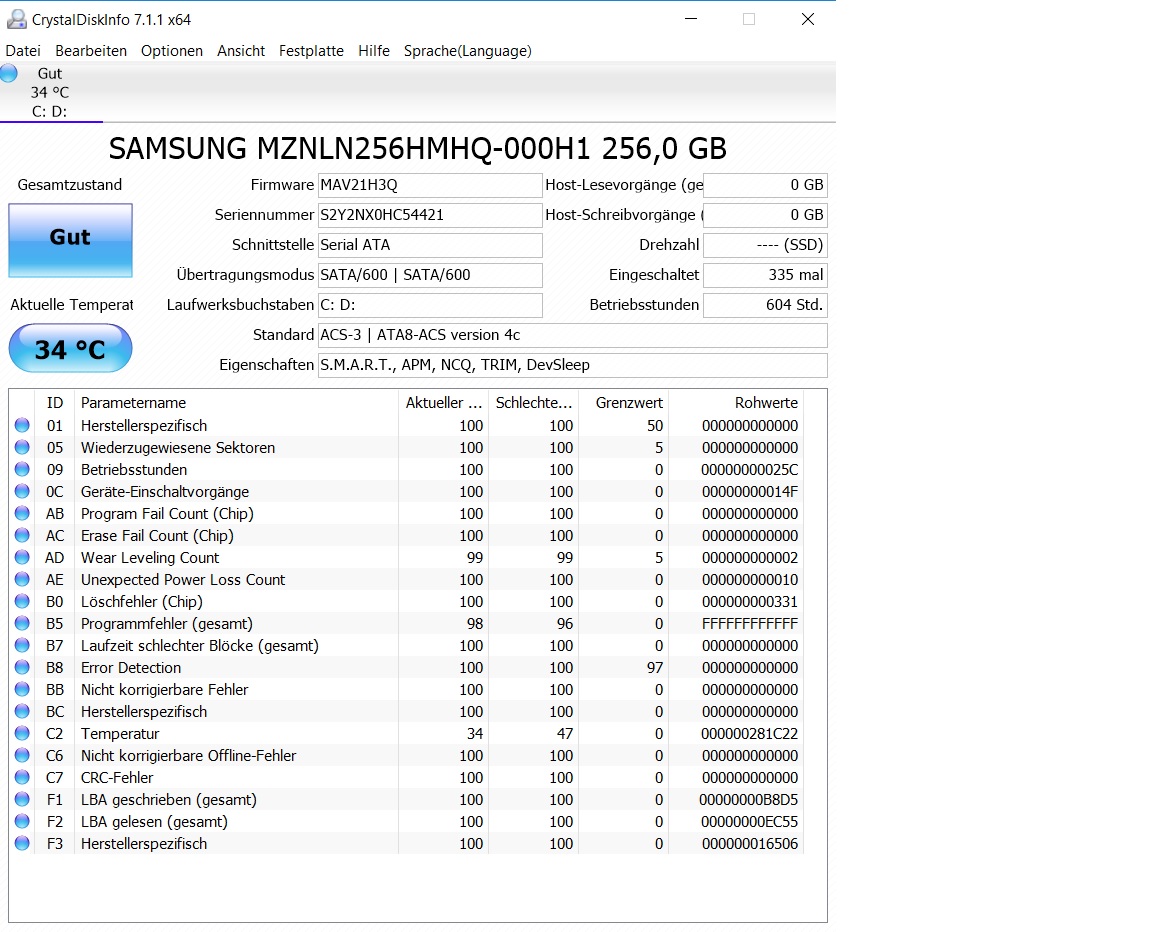Click the drive title SAMSUNG MZNLN256HMHQ-000H1
1152x932 pixels.
417,148
